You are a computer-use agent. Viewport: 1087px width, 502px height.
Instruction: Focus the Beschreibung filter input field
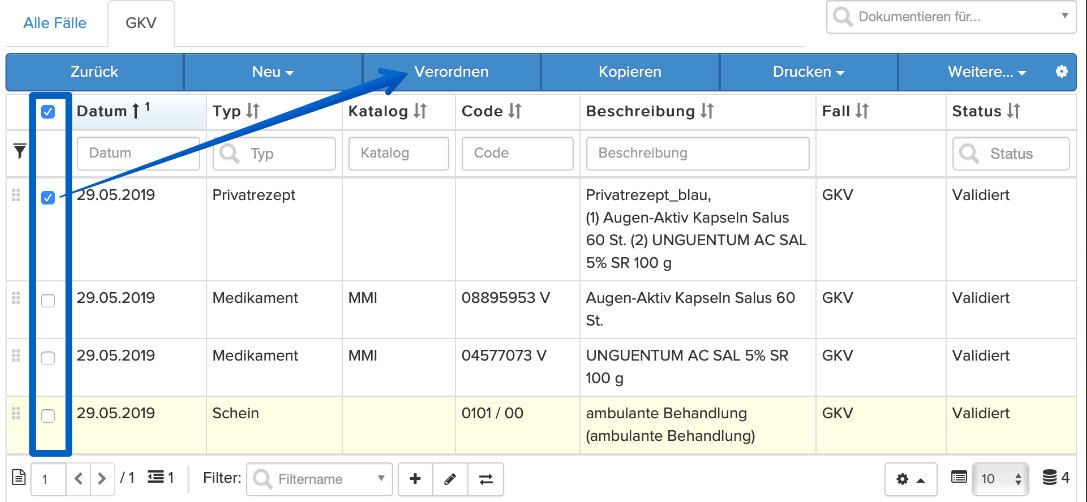697,153
